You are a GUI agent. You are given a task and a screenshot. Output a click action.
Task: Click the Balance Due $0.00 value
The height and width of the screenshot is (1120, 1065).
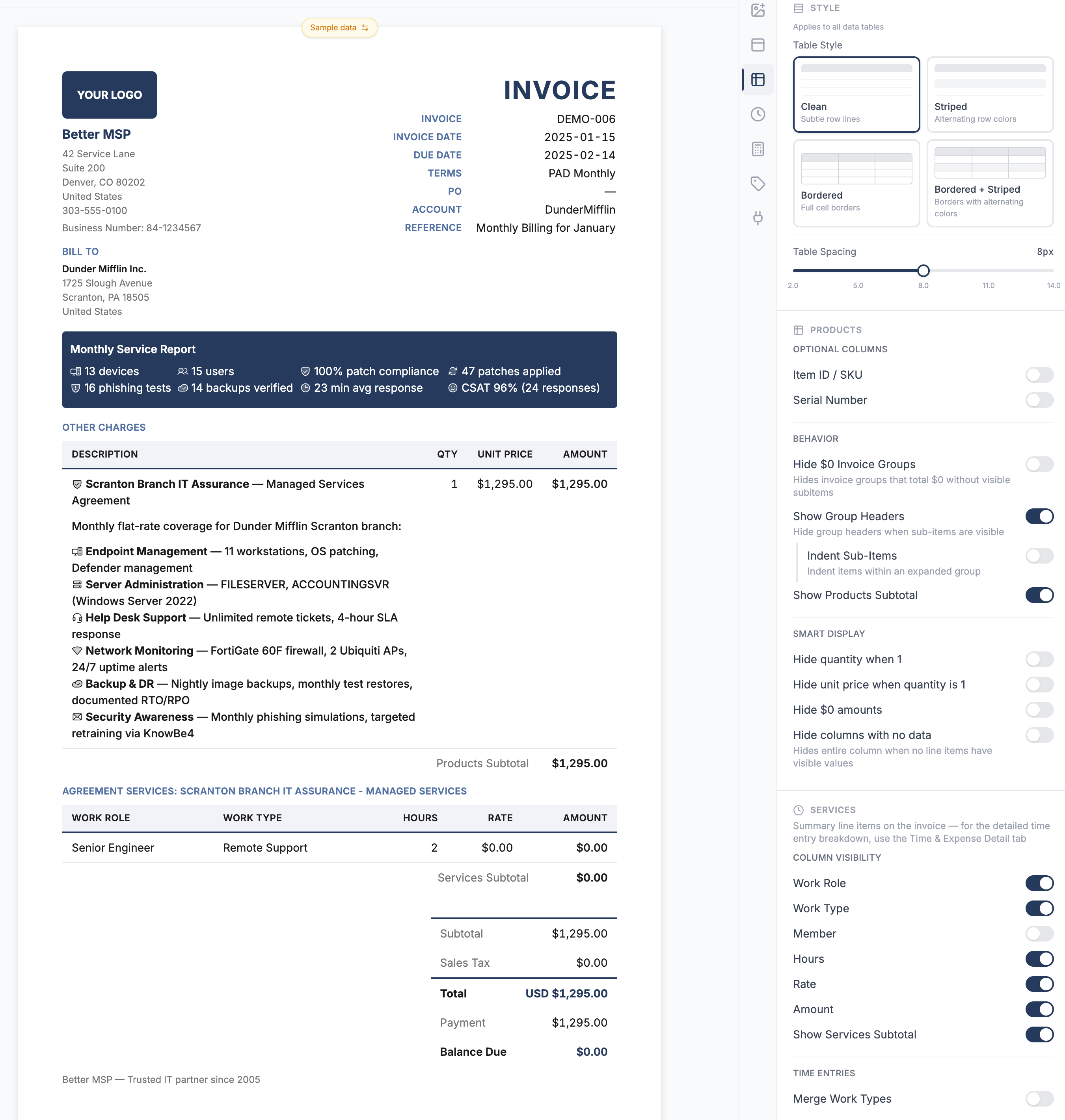tap(592, 1051)
